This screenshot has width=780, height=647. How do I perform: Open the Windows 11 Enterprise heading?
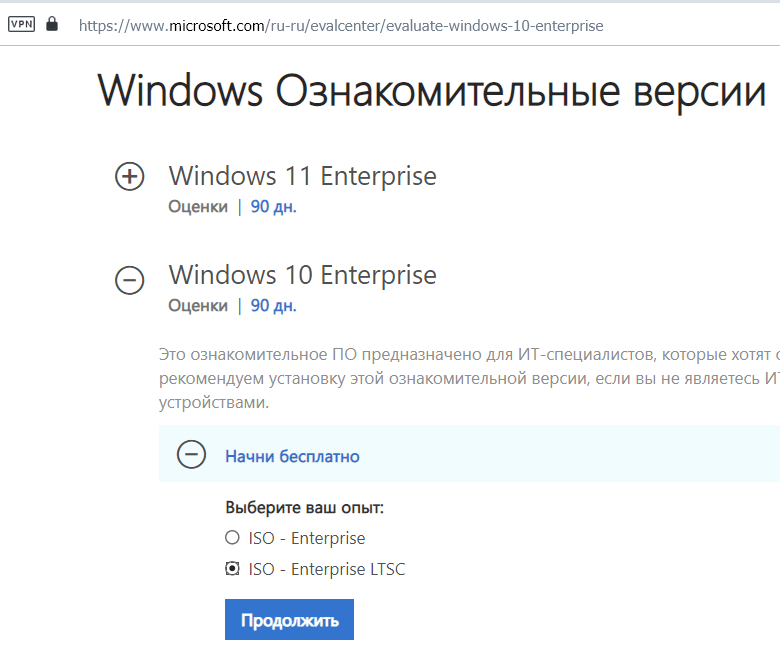(302, 176)
